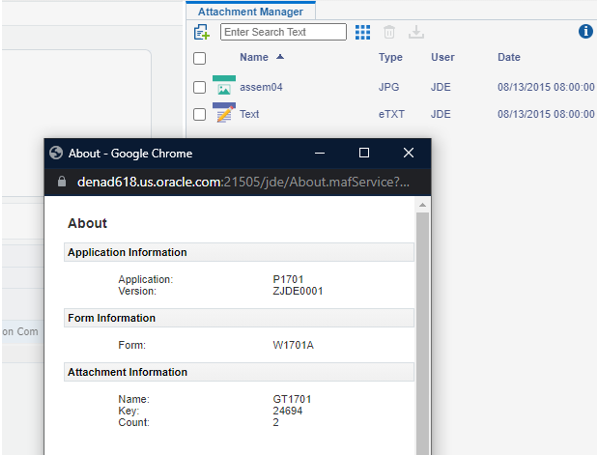
Task: Click JPG type of assem04
Action: (389, 87)
